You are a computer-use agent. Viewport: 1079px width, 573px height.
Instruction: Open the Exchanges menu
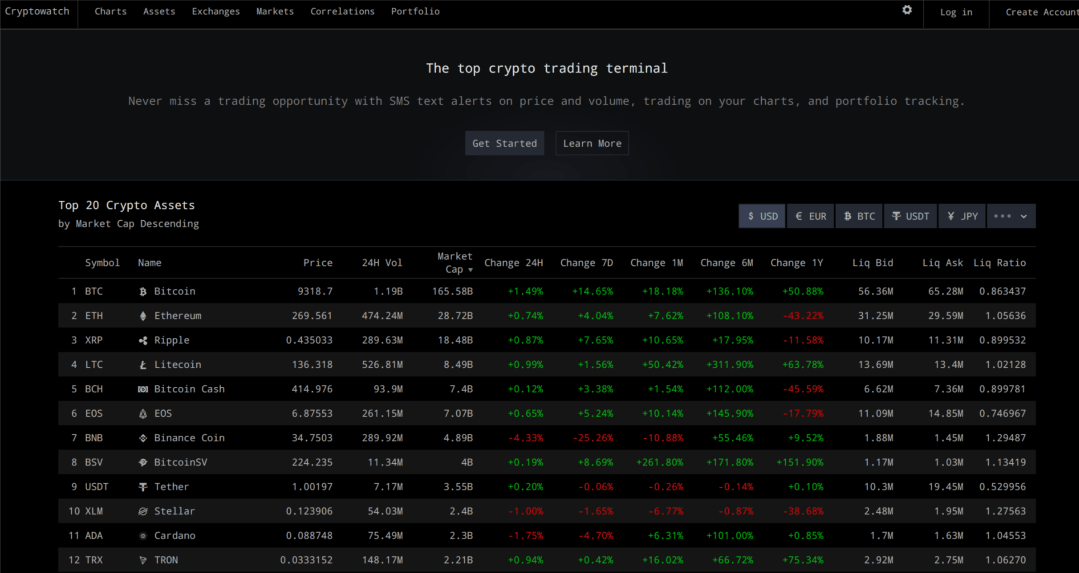pyautogui.click(x=215, y=12)
